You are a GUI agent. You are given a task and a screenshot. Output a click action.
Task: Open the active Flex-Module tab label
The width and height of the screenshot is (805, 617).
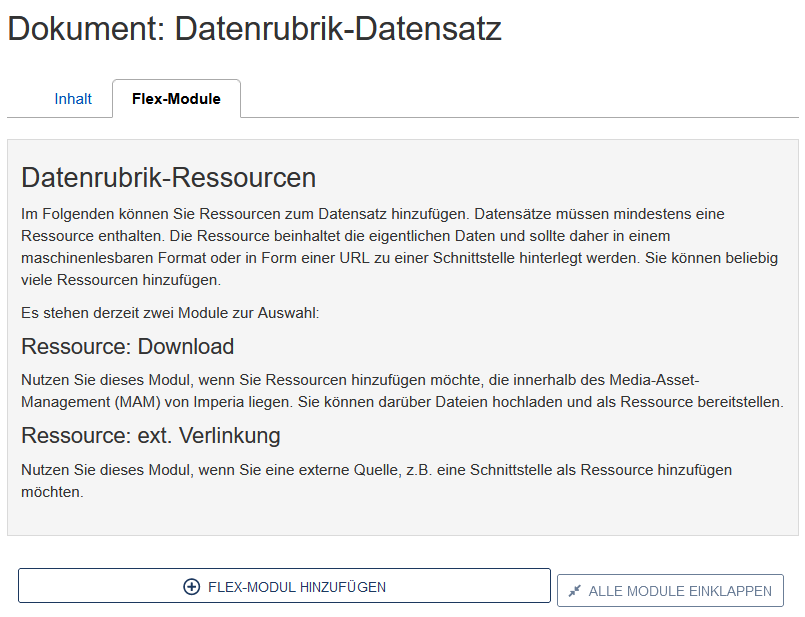tap(176, 98)
